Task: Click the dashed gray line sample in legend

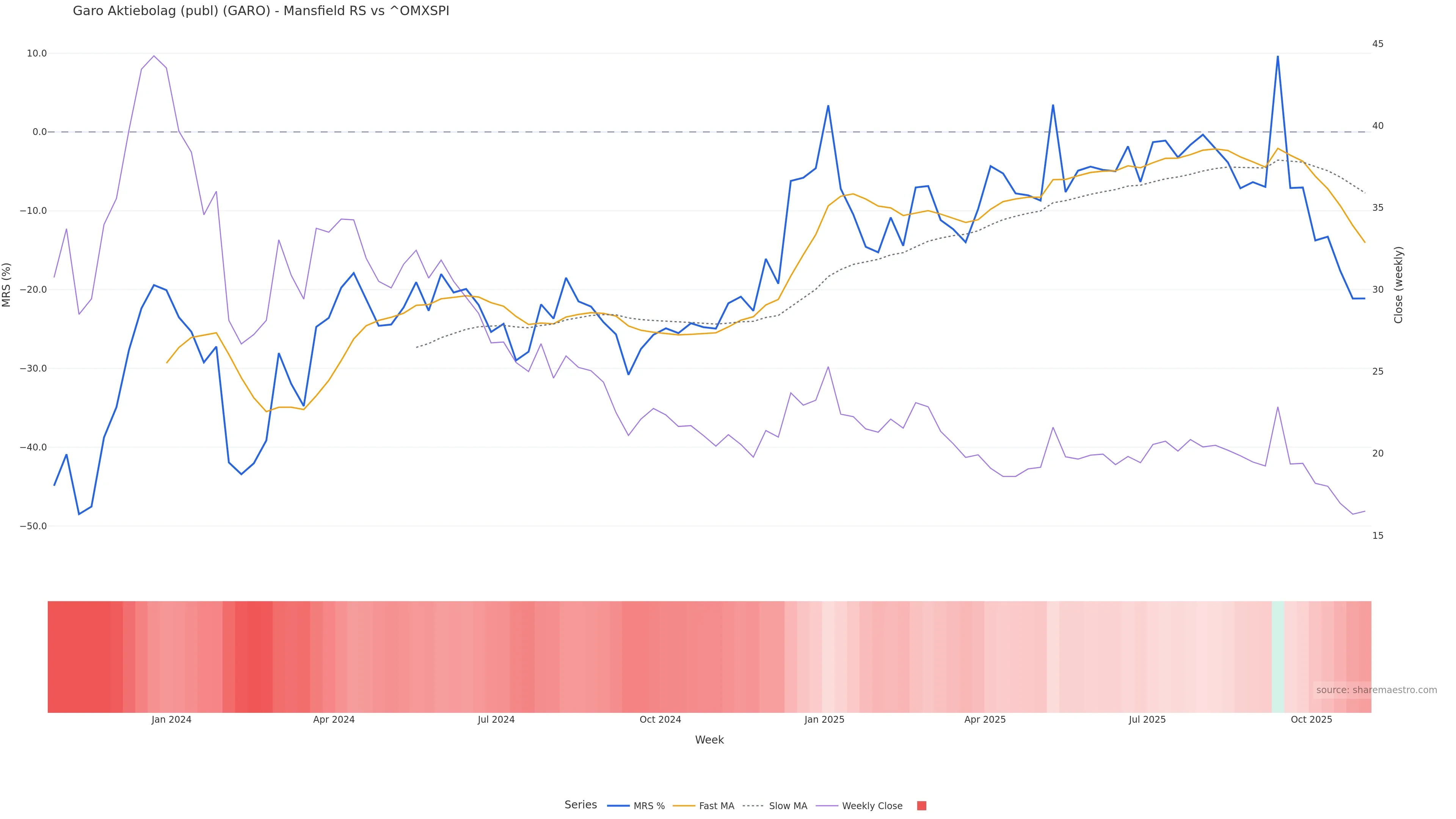Action: tap(753, 806)
